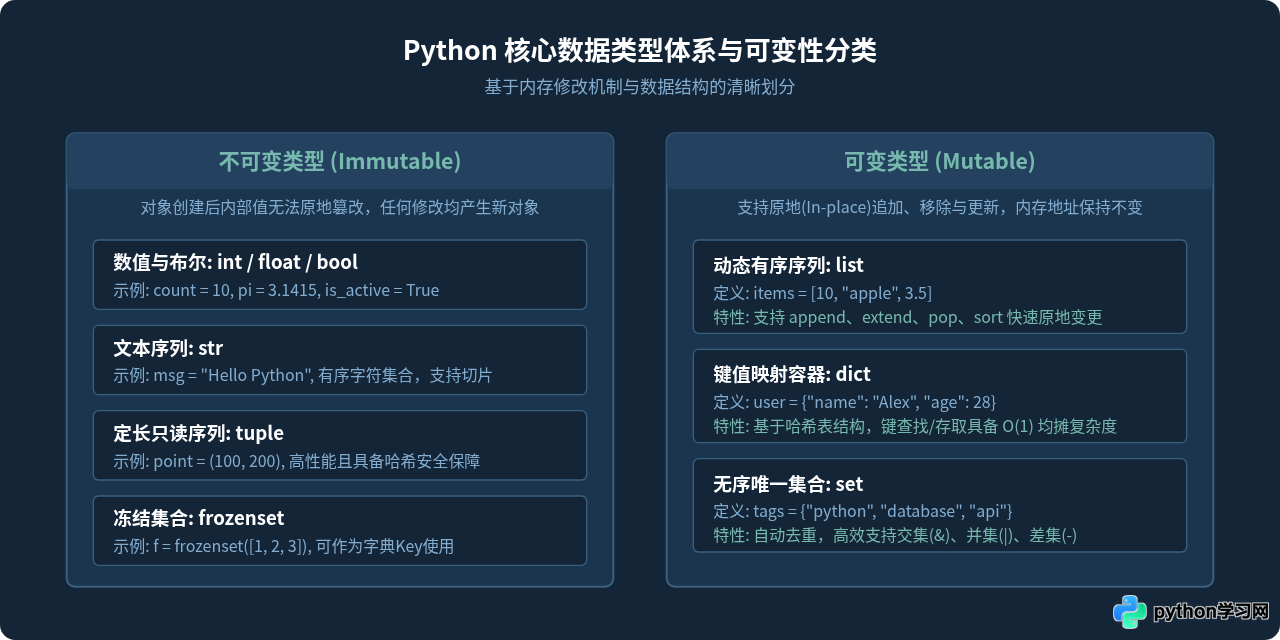Select the '可变类型 (Mutable)' panel header
Viewport: 1280px width, 640px height.
(x=940, y=161)
